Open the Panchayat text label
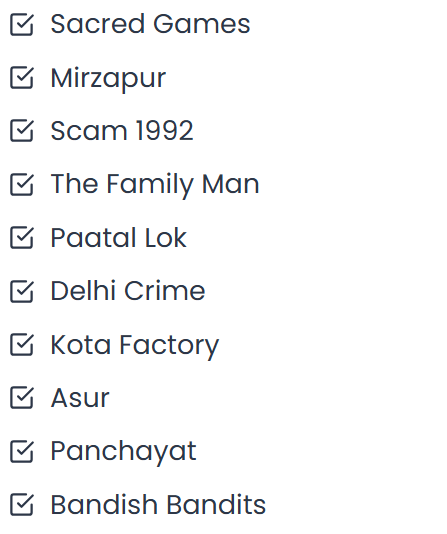 (123, 452)
